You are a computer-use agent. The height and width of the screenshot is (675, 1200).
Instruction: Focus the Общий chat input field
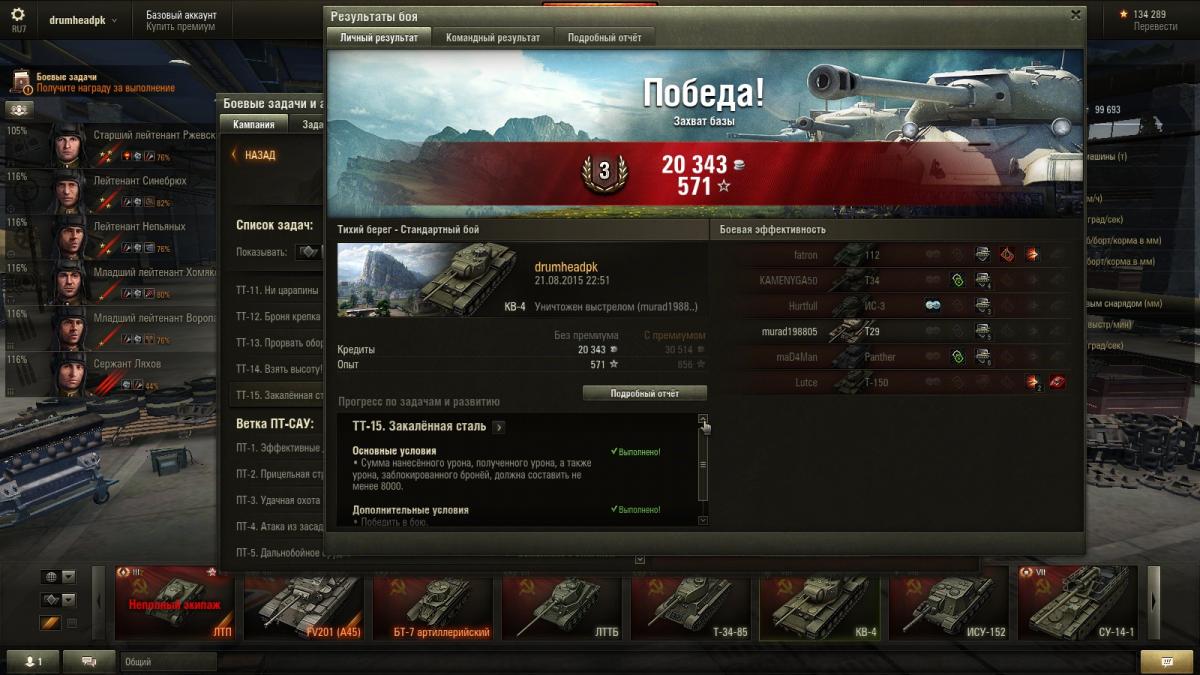point(168,661)
